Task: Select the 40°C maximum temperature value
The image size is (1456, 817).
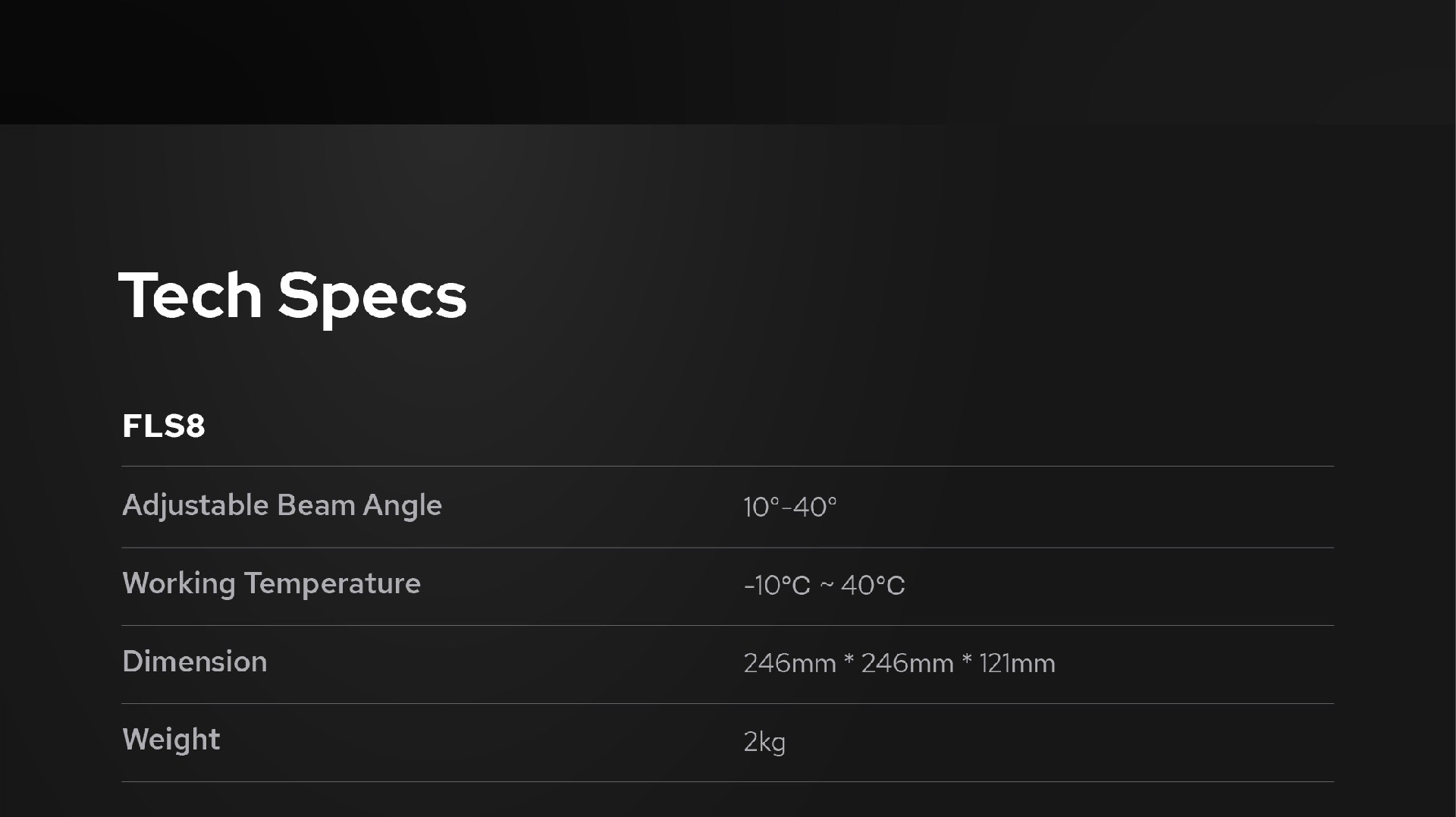Action: [x=873, y=586]
